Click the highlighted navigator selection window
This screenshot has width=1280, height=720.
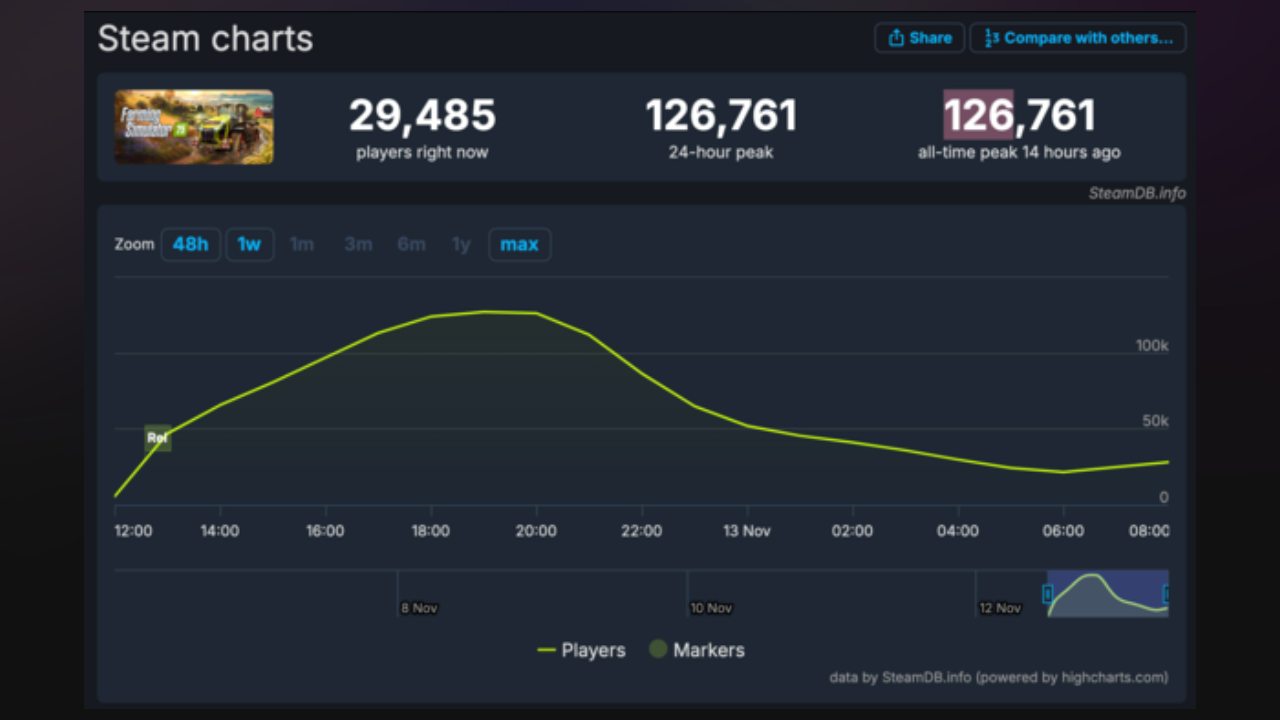tap(1108, 593)
